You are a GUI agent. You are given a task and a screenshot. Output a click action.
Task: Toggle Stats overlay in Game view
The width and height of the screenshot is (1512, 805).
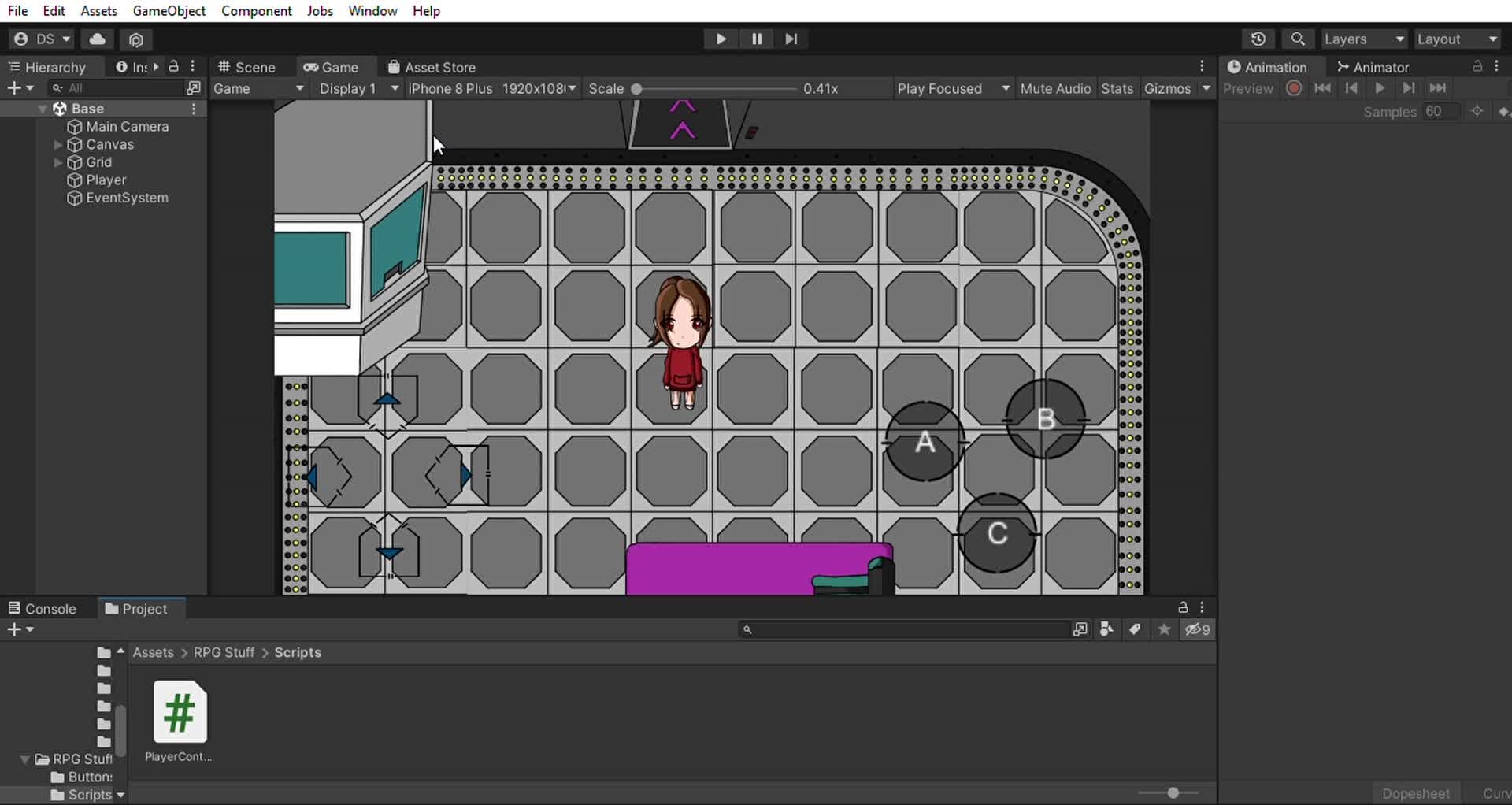1117,88
